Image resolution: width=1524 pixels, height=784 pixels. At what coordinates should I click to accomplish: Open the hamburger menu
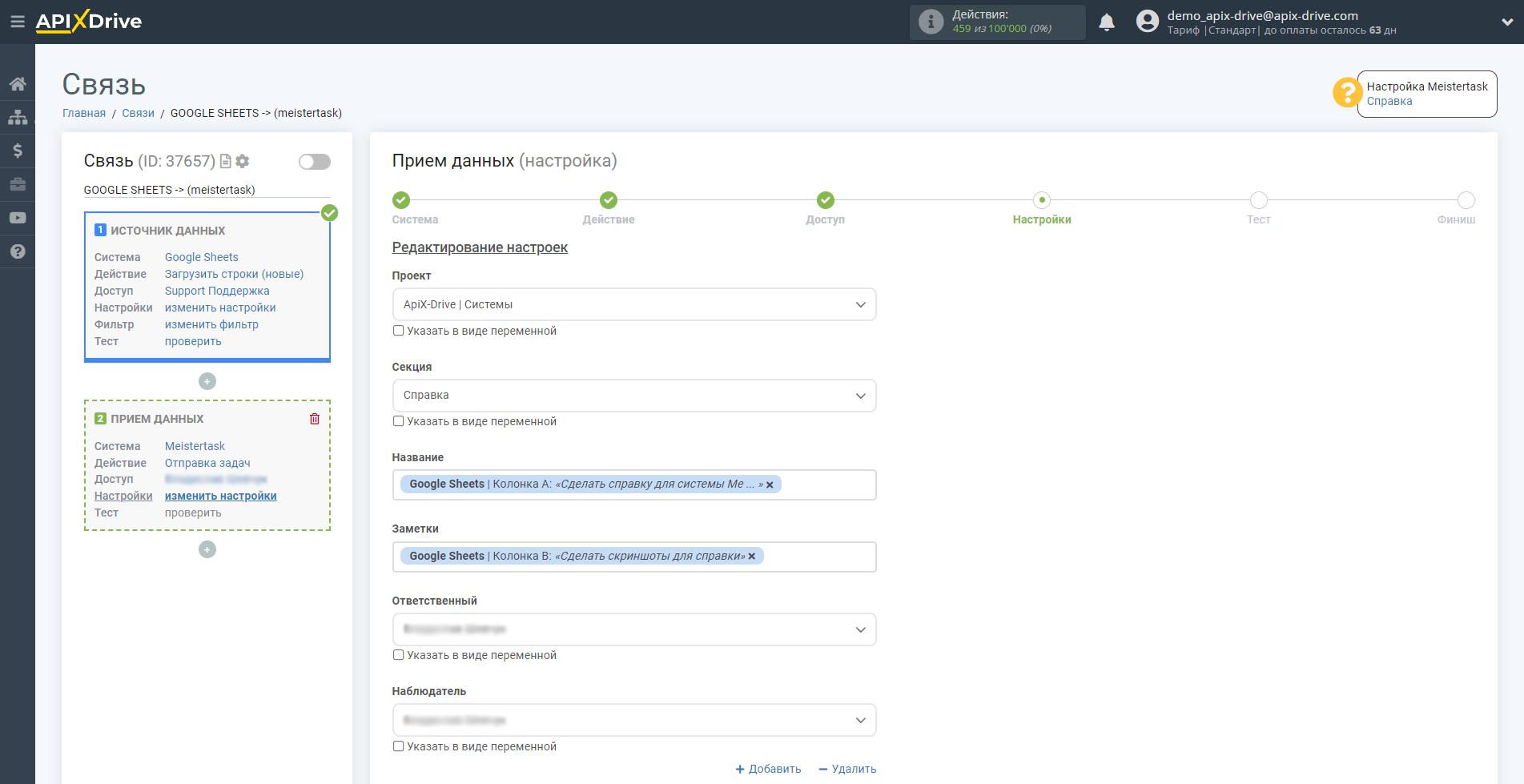[x=18, y=22]
